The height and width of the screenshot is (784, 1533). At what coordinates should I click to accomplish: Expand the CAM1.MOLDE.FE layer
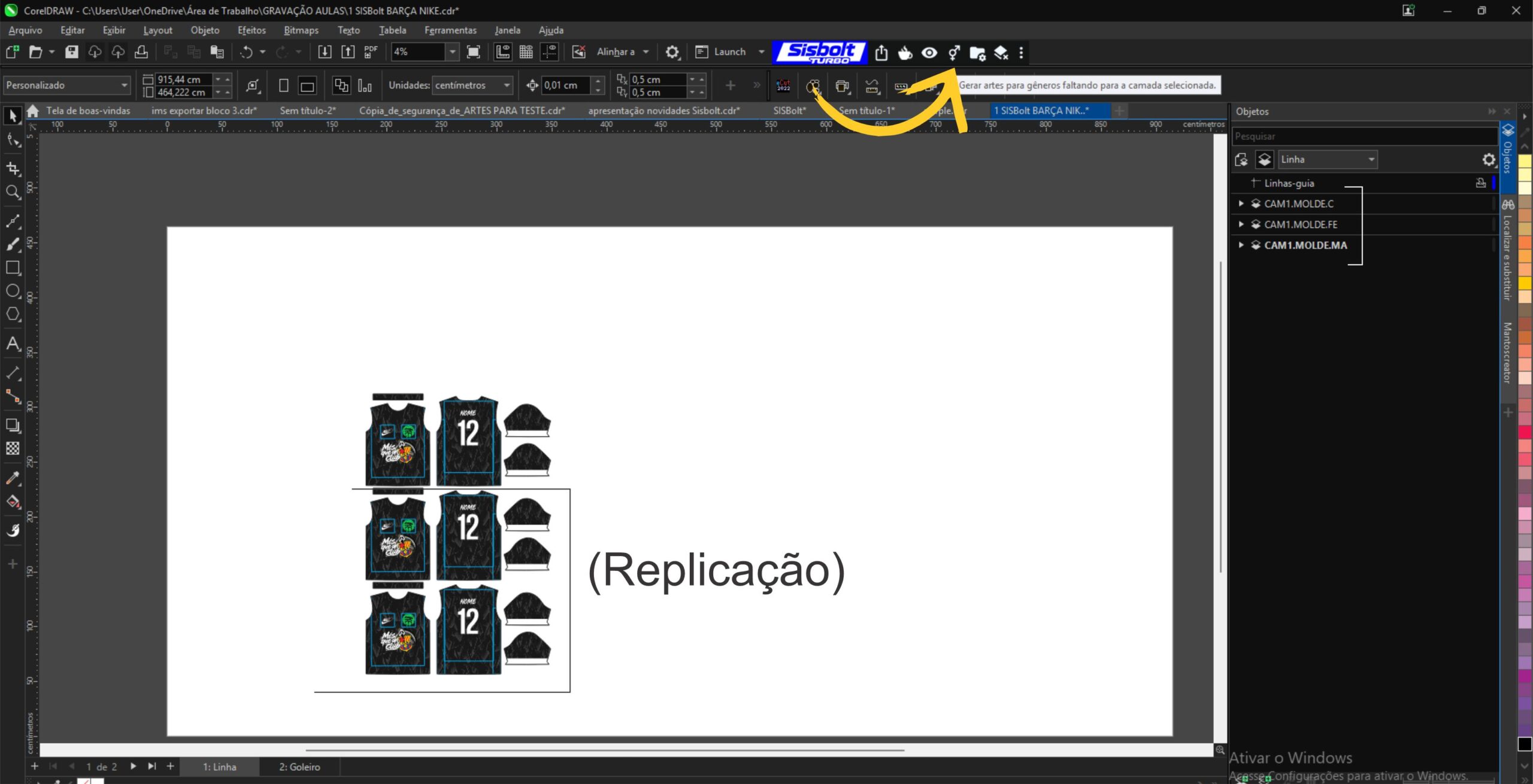(1241, 224)
